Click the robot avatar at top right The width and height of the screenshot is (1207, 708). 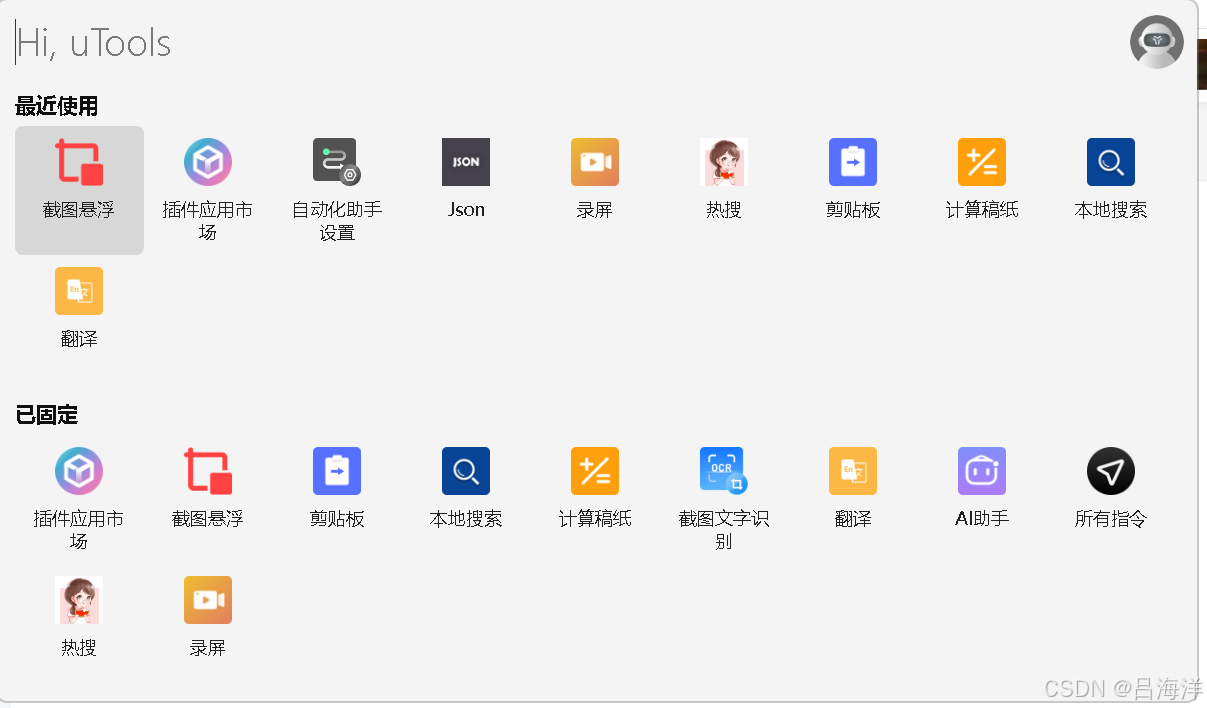click(1157, 42)
